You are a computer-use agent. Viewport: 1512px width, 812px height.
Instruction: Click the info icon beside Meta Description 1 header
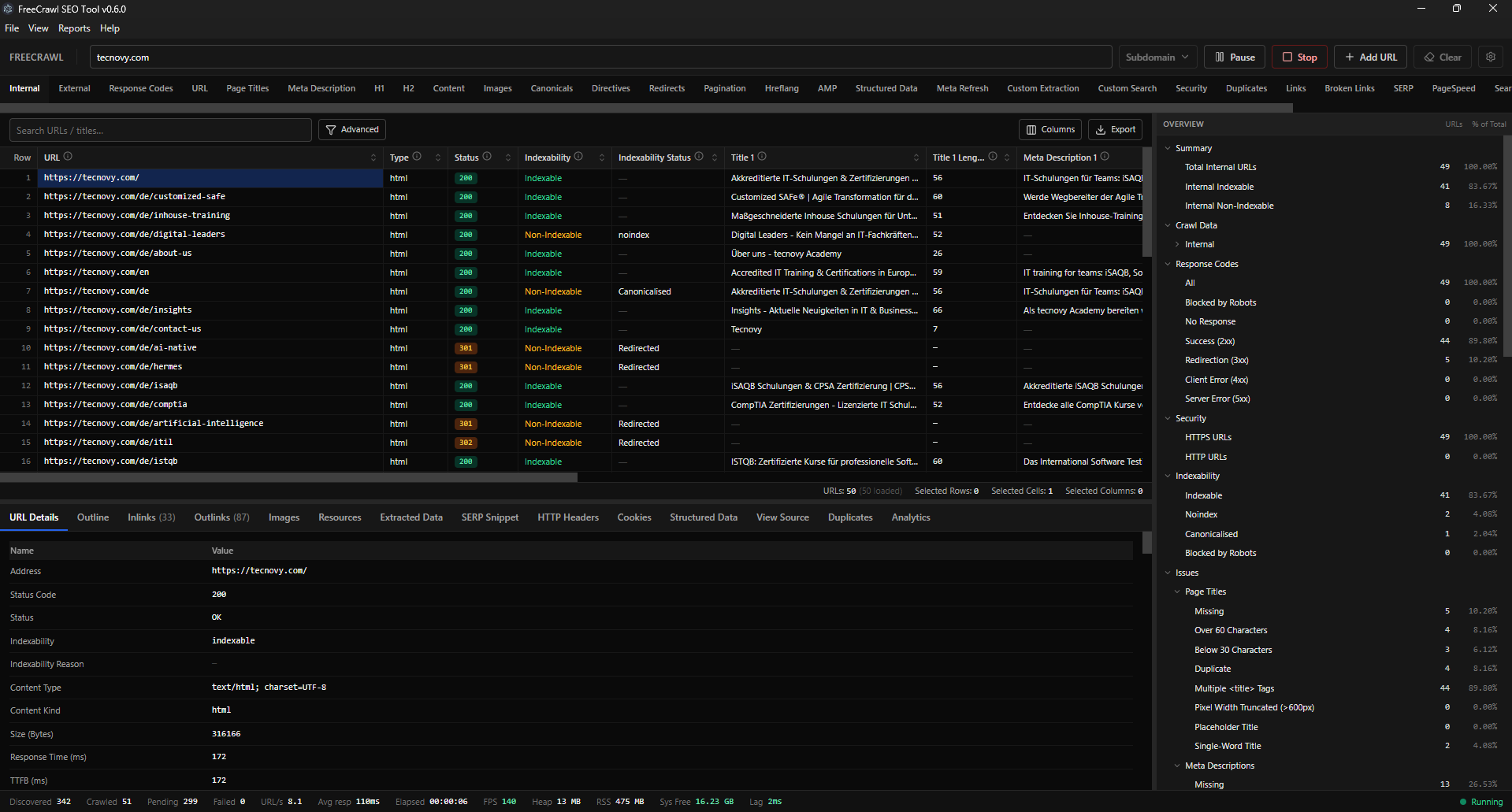click(x=1105, y=157)
